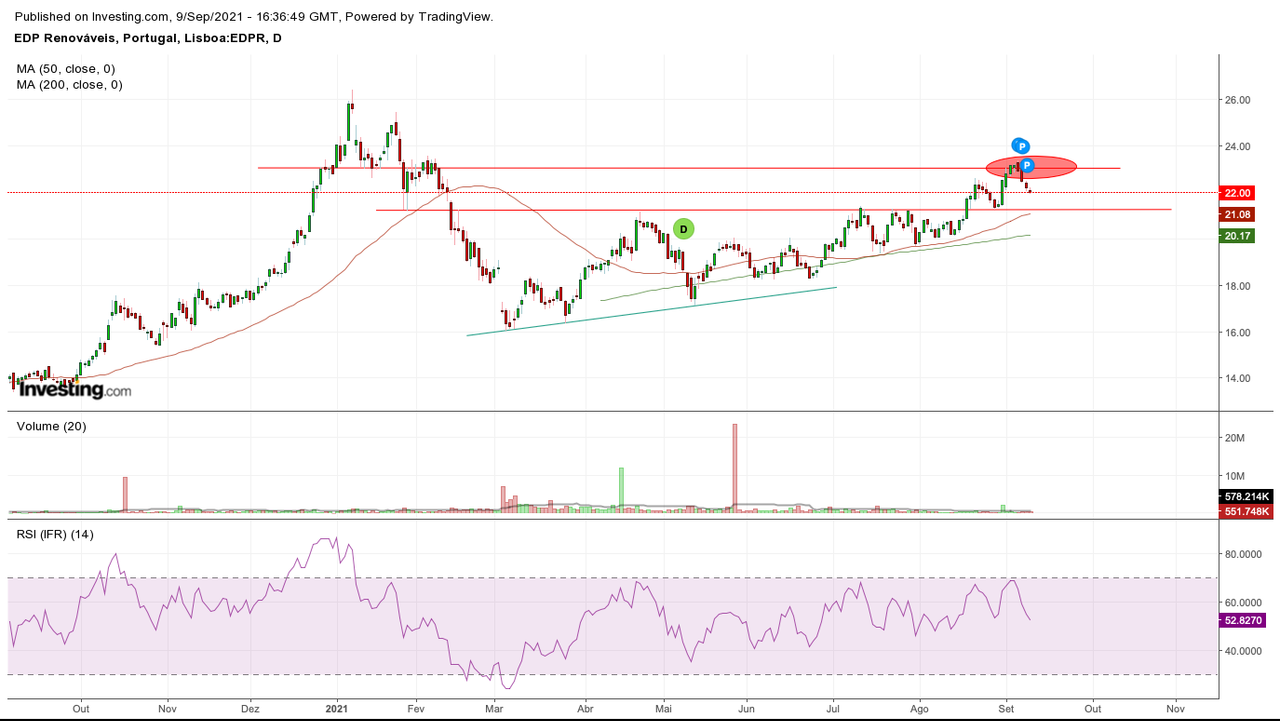The height and width of the screenshot is (721, 1280).
Task: Click the green D dividend marker
Action: 683,229
